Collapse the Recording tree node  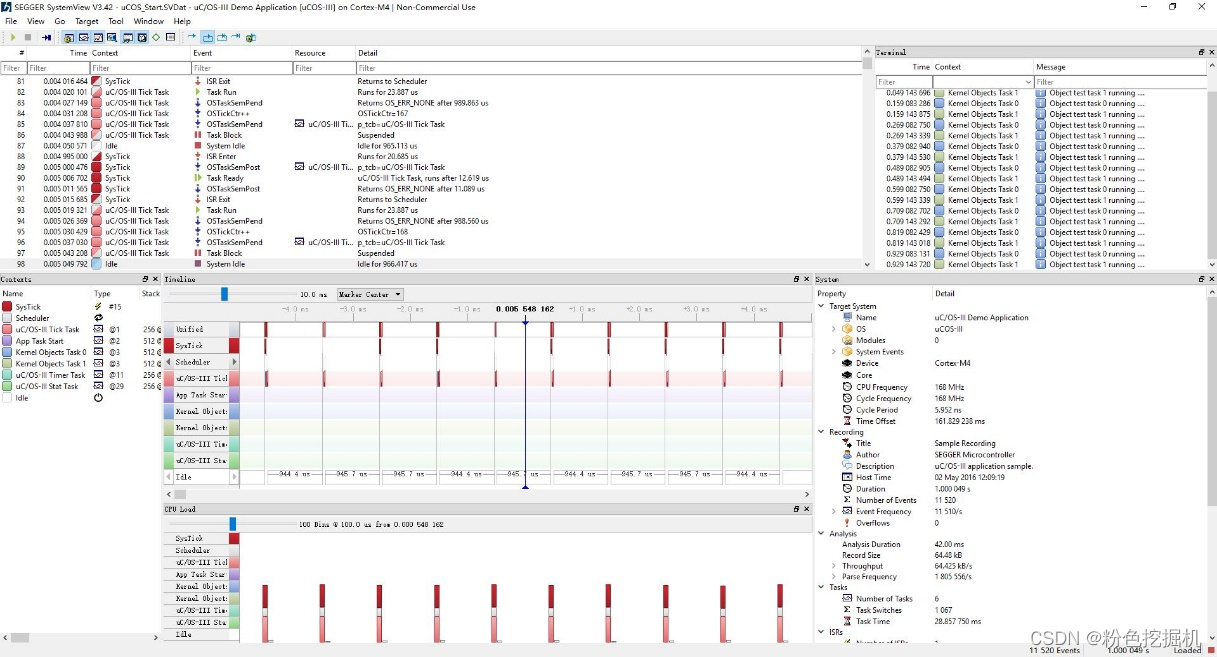pos(822,432)
